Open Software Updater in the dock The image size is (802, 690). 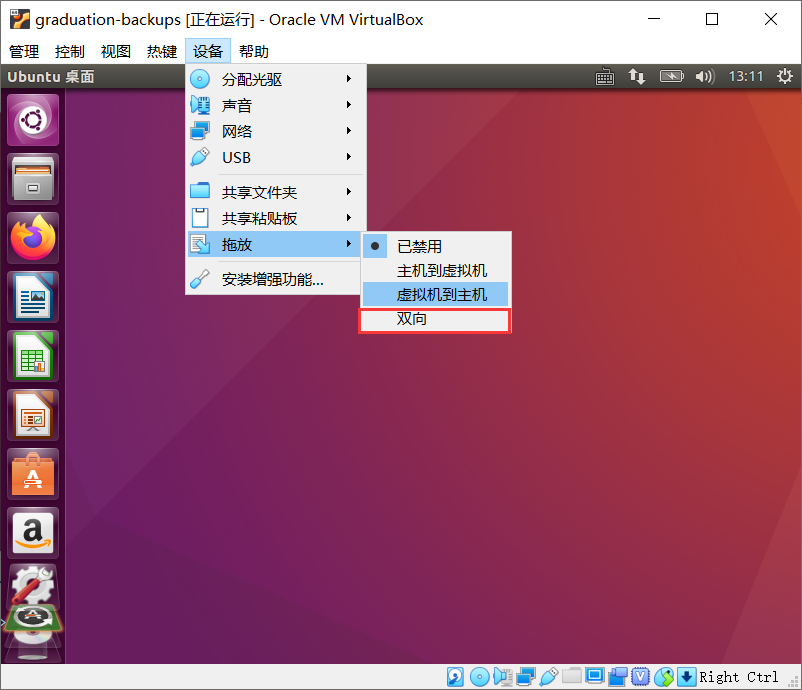[x=33, y=618]
